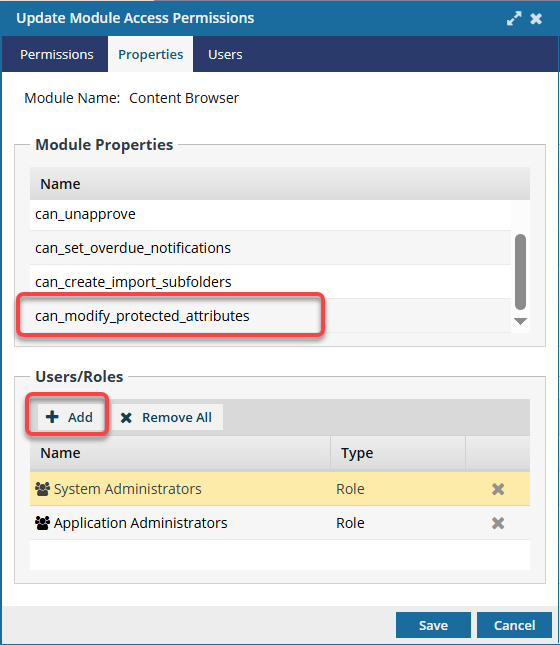This screenshot has height=645, width=560.
Task: Click the module properties scrollbar thumb
Action: (x=520, y=272)
